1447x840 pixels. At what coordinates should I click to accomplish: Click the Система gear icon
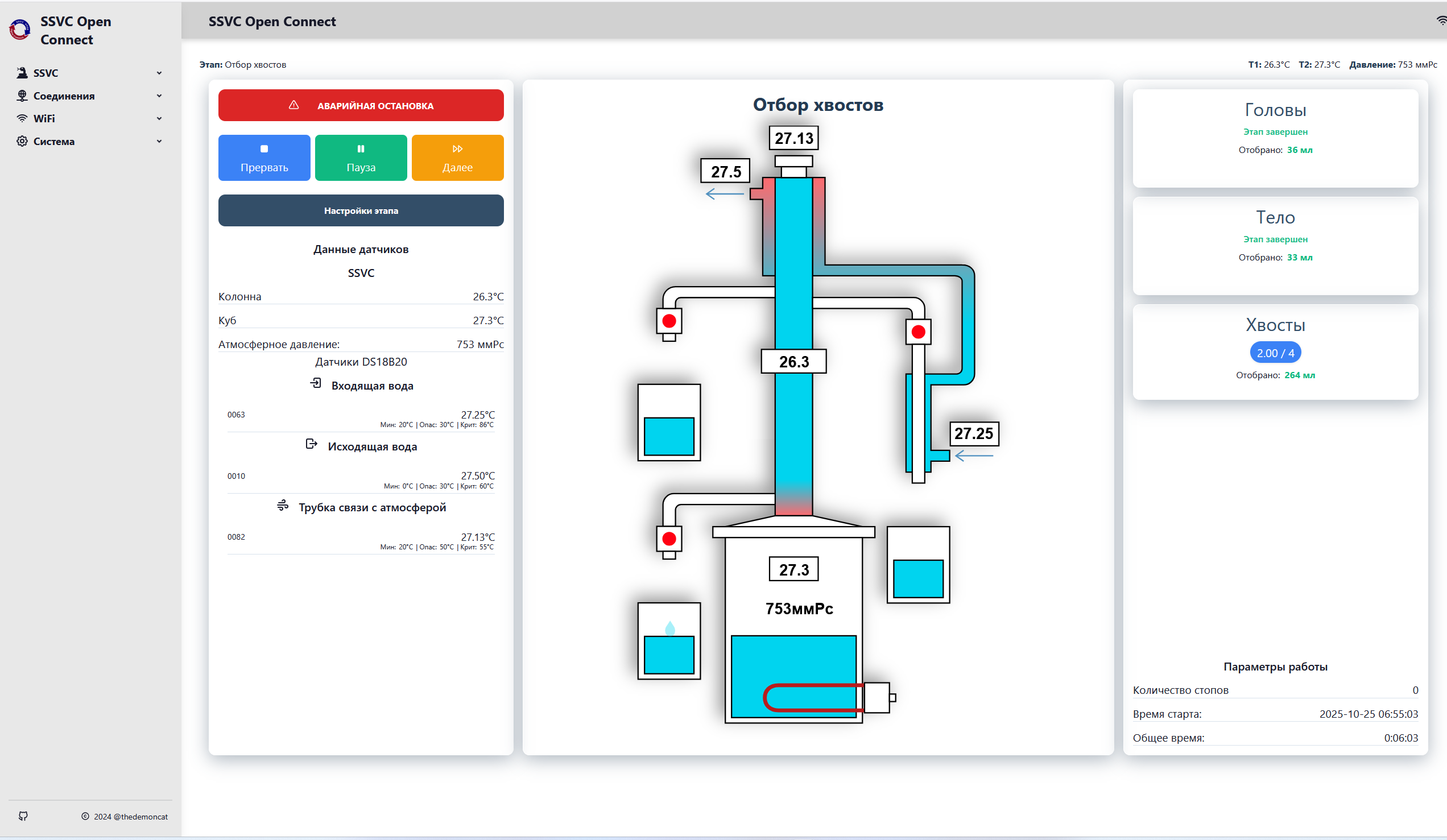(22, 141)
